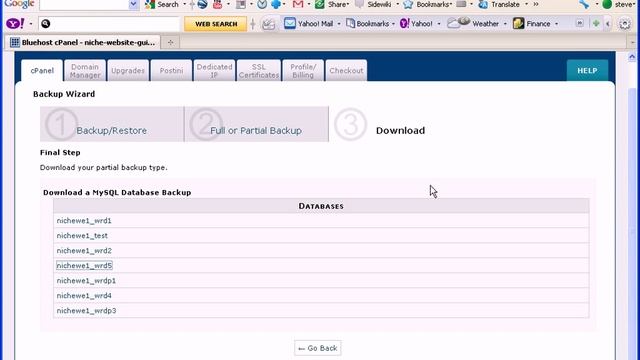This screenshot has height=360, width=640.
Task: Click the Gmail M icon in Google toolbar
Action: [298, 4]
